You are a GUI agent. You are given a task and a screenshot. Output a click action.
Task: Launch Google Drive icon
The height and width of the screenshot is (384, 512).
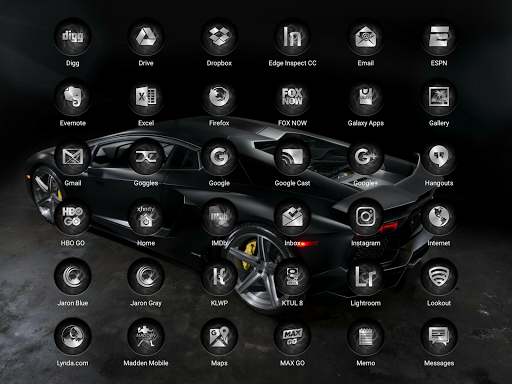[x=146, y=37]
